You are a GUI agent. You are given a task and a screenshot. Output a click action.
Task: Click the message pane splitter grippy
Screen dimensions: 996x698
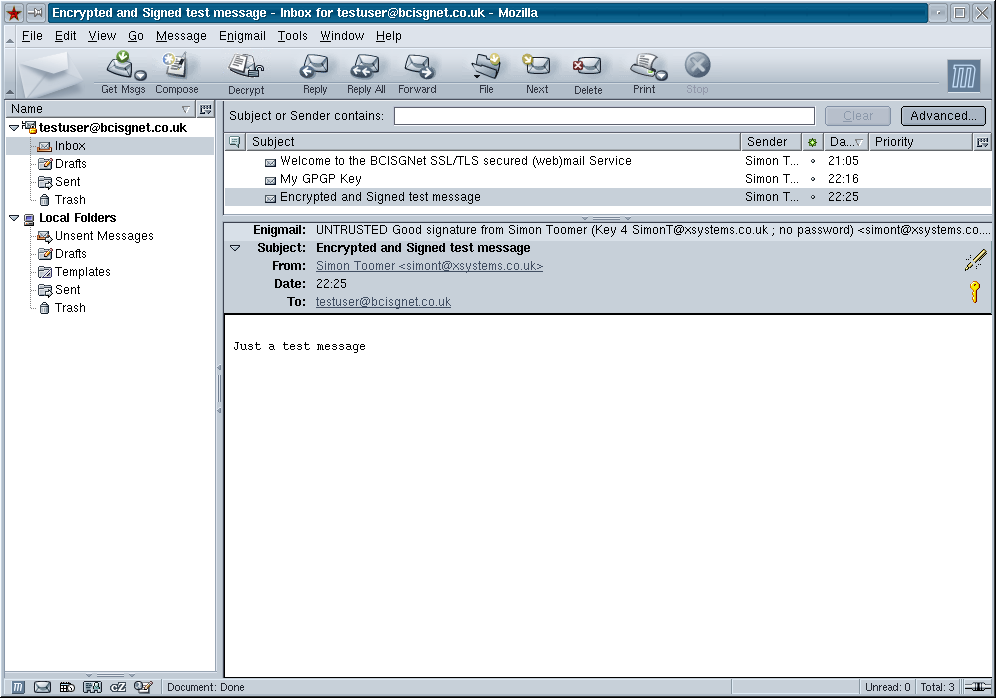(x=607, y=218)
